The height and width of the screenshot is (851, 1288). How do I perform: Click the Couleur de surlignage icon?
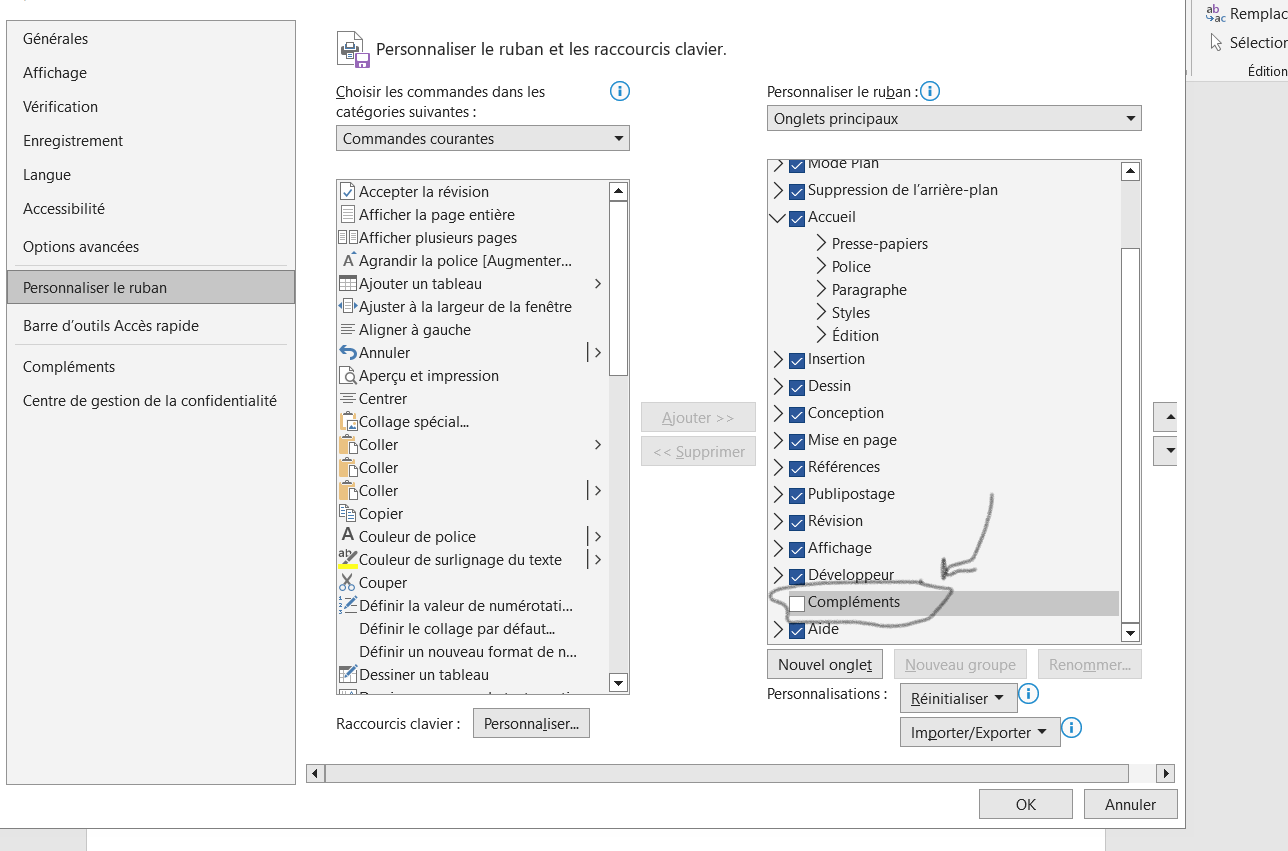(x=348, y=559)
